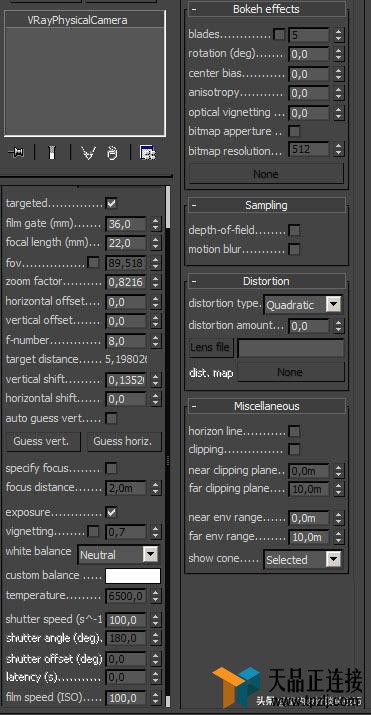Toggle the targeted checkbox
The image size is (371, 715).
coord(111,203)
